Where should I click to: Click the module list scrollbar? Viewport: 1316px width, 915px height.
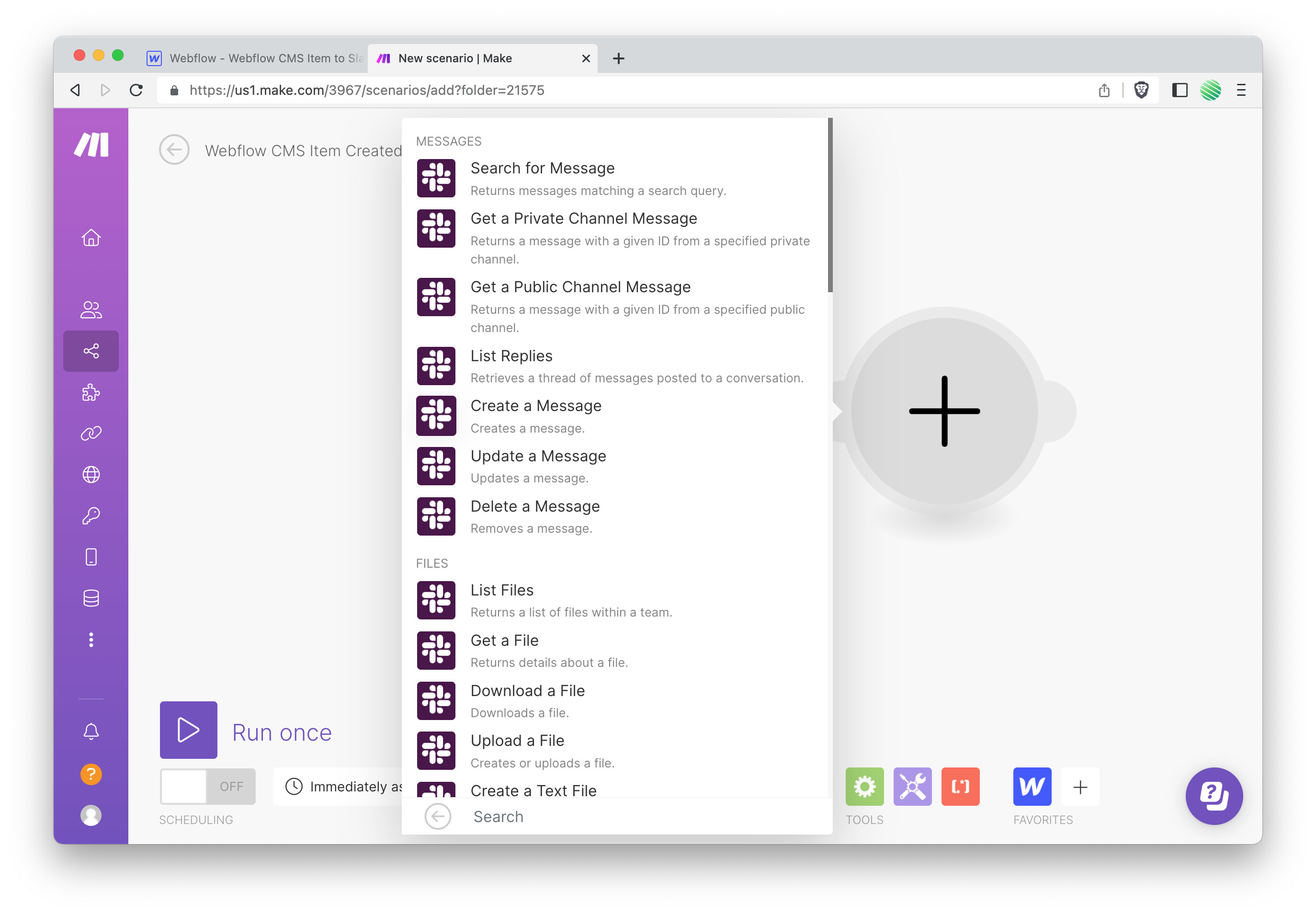click(829, 205)
